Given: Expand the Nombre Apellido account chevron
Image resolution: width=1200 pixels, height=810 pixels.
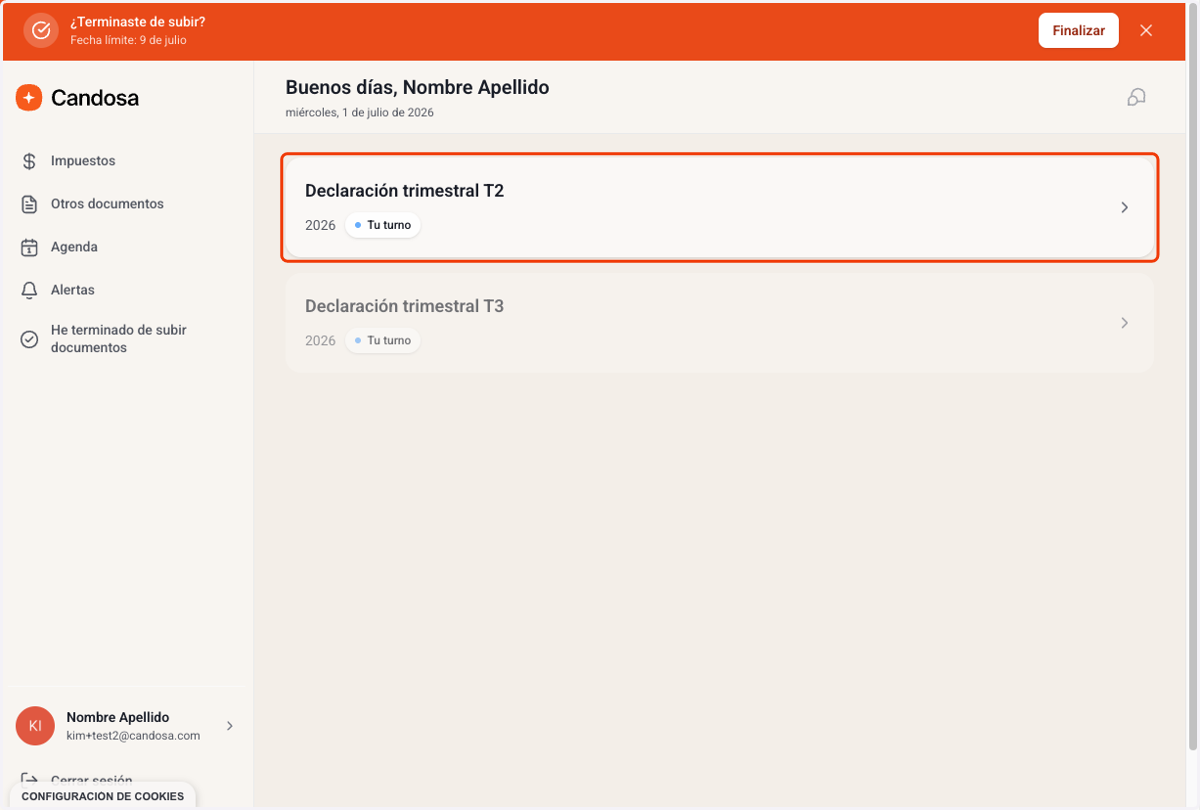Looking at the screenshot, I should 229,726.
